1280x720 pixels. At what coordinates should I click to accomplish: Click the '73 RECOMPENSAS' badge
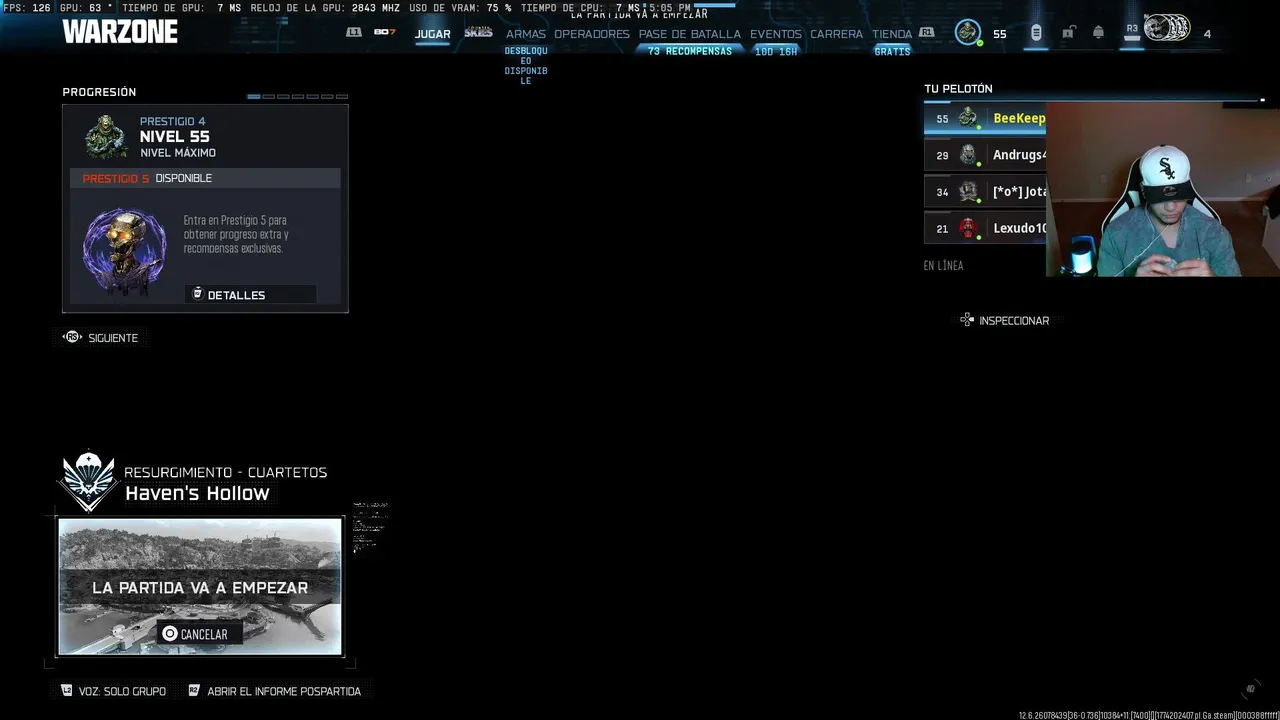tap(690, 51)
